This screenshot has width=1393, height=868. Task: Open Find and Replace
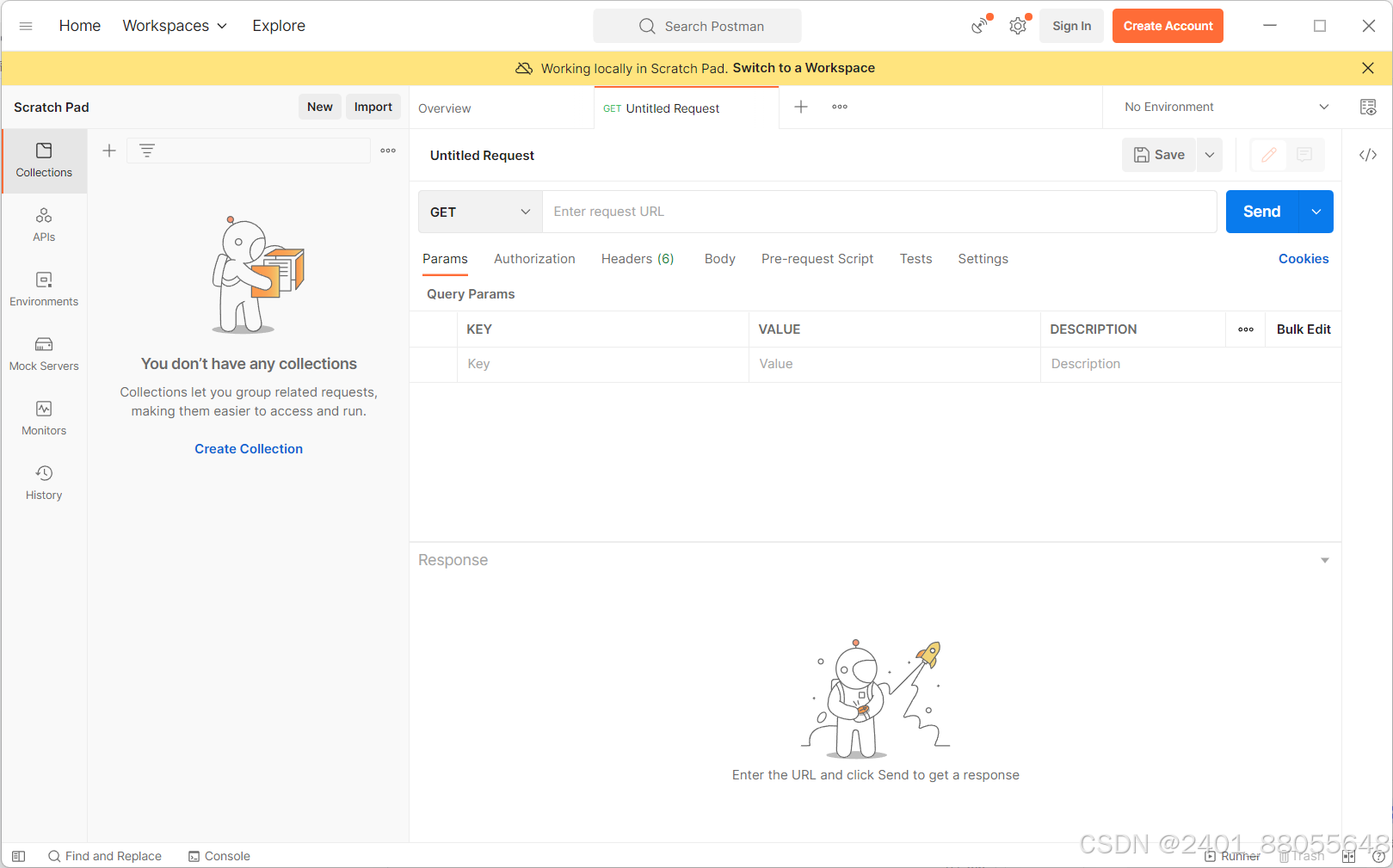coord(105,856)
